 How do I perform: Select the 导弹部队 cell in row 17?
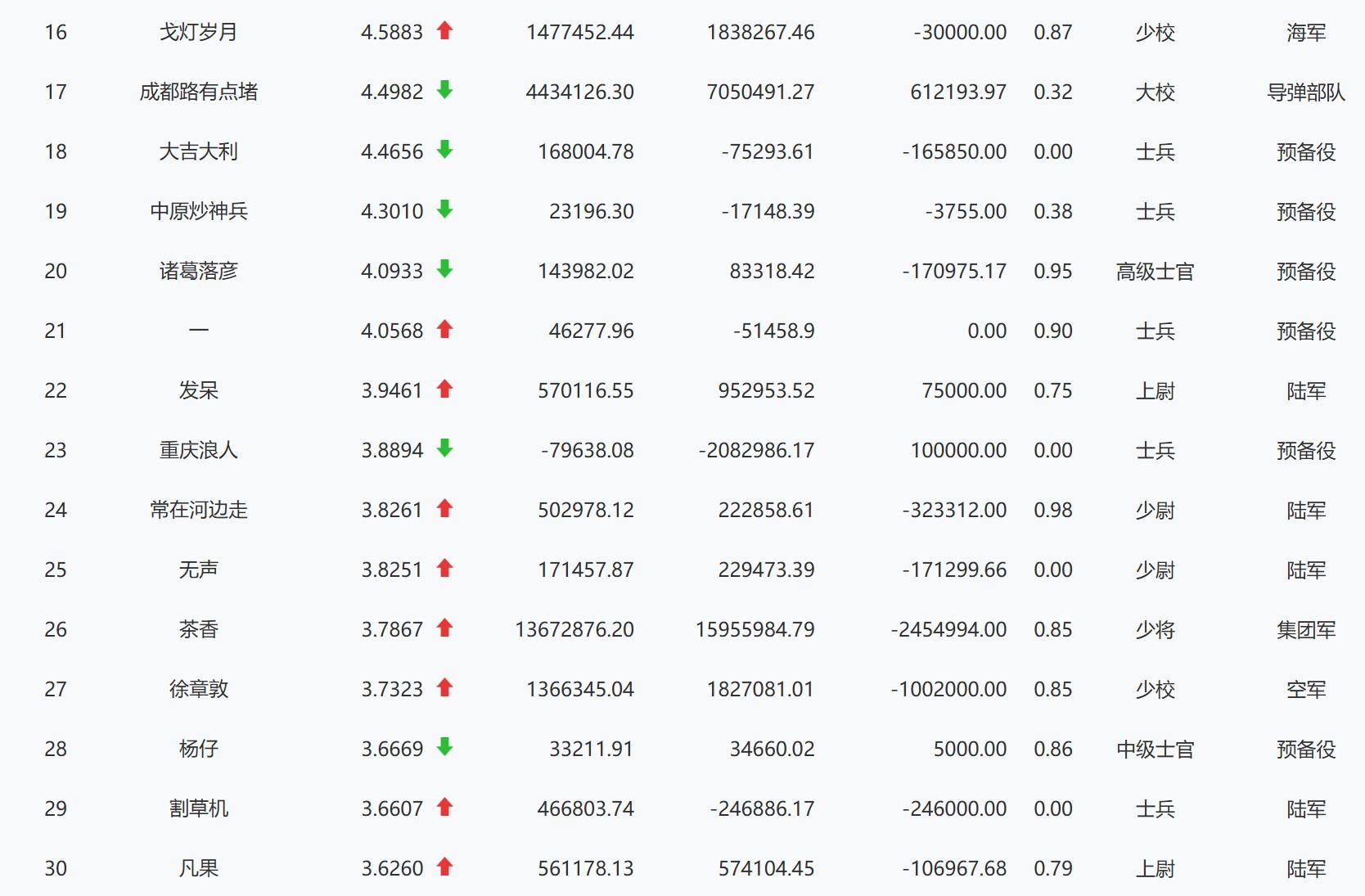pyautogui.click(x=1305, y=92)
